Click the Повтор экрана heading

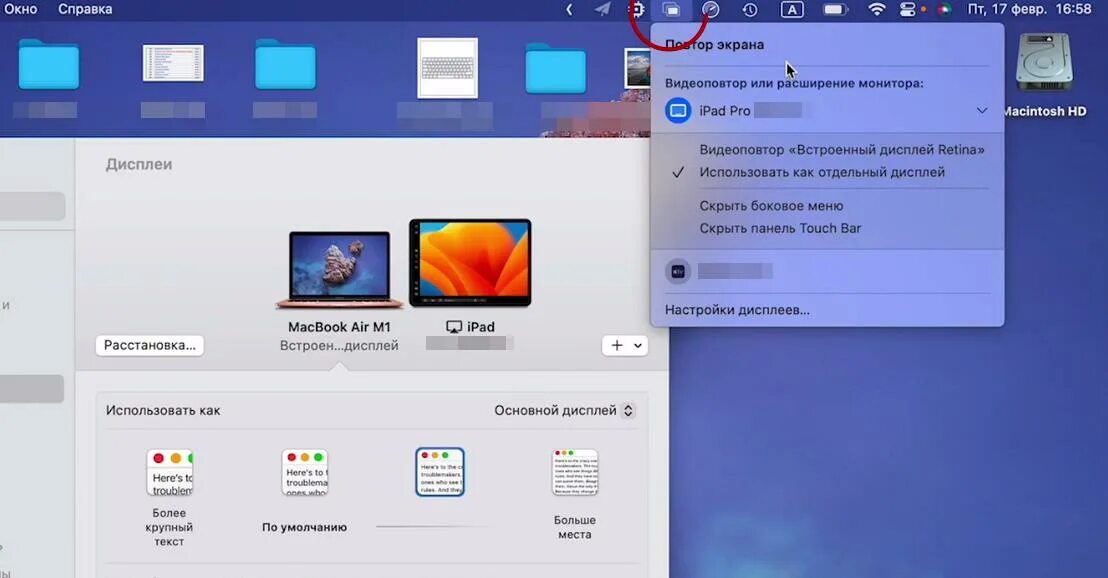click(x=714, y=45)
